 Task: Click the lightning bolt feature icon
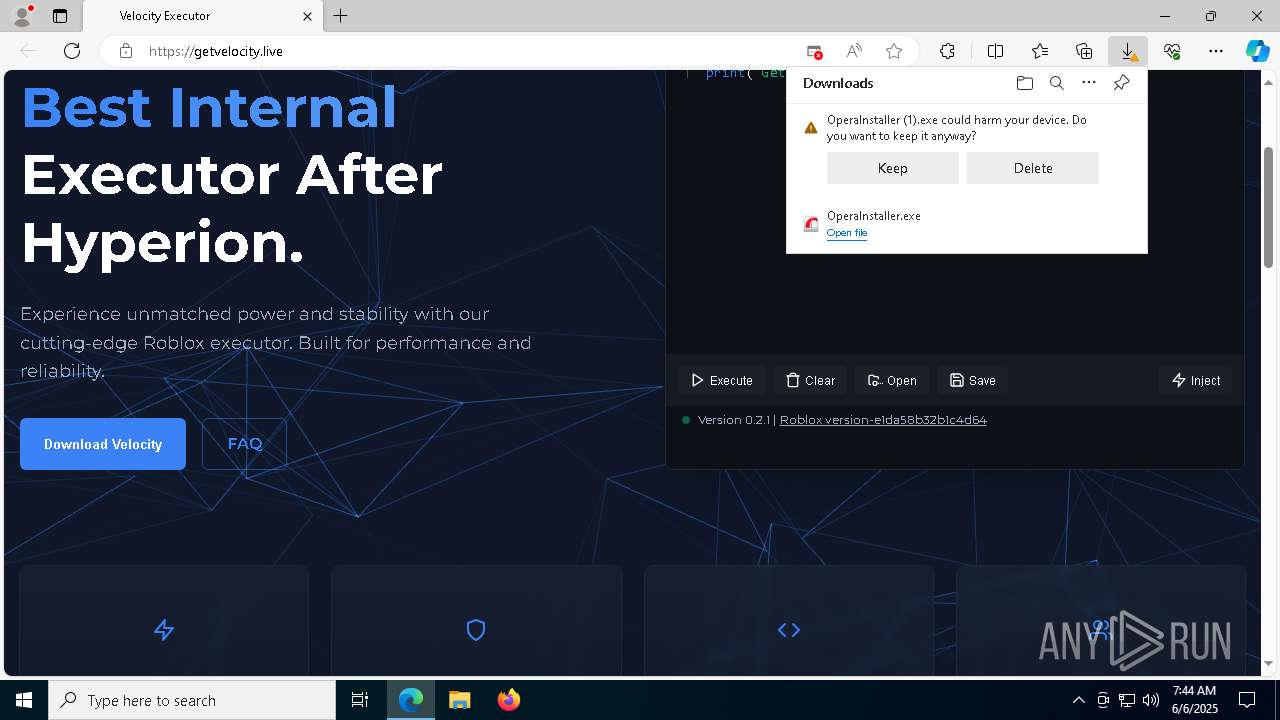point(164,630)
